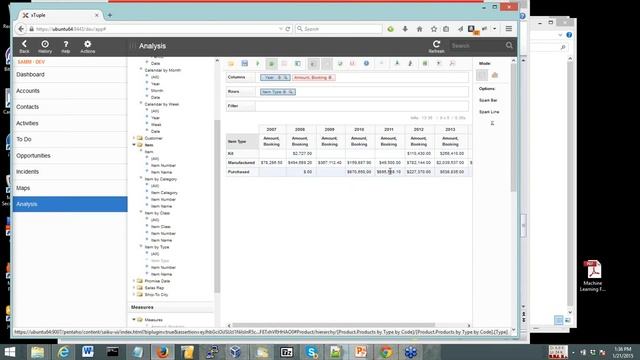Open the History clock icon

[45, 47]
